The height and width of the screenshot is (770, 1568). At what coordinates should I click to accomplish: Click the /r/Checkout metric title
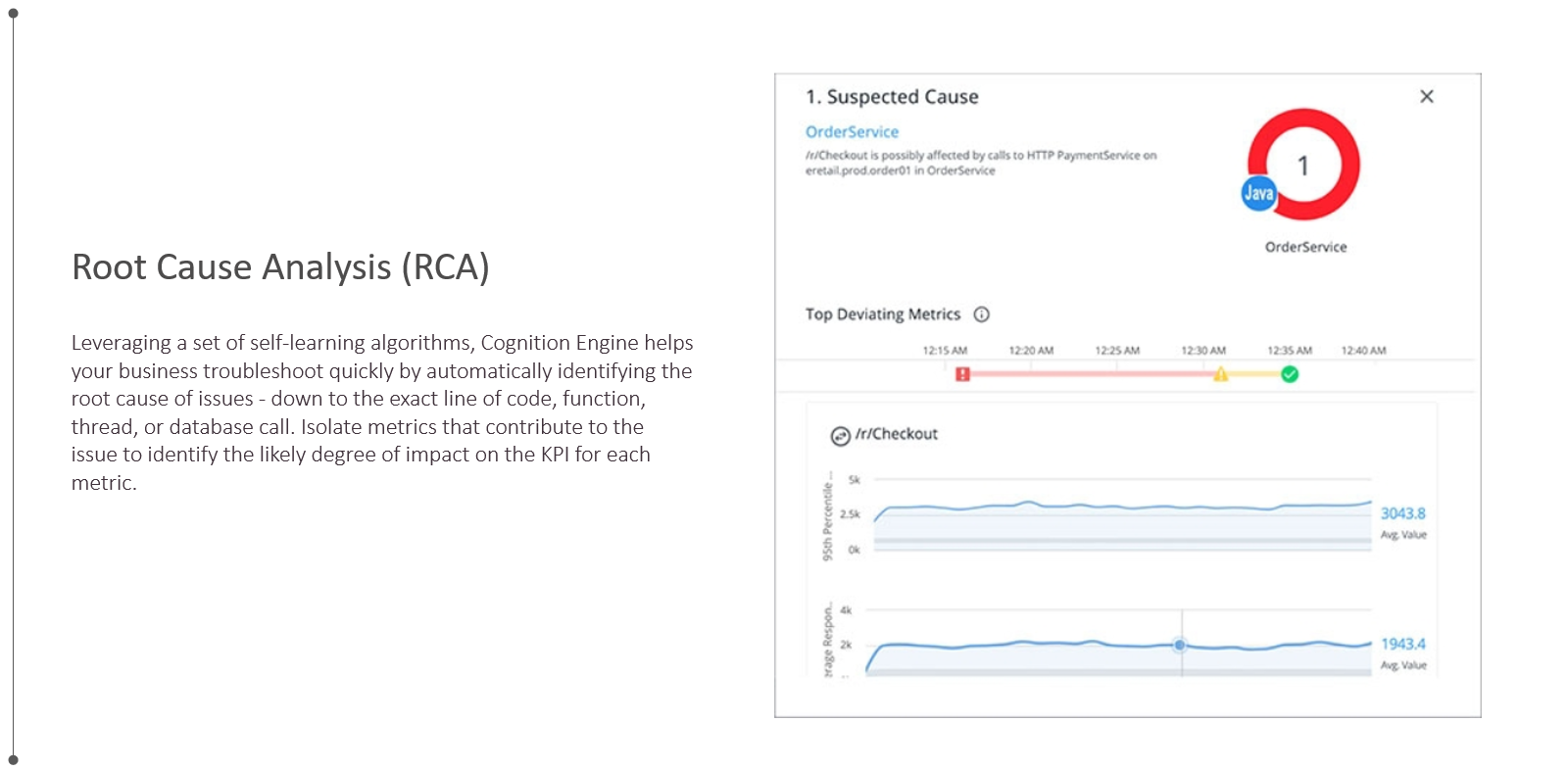point(896,434)
